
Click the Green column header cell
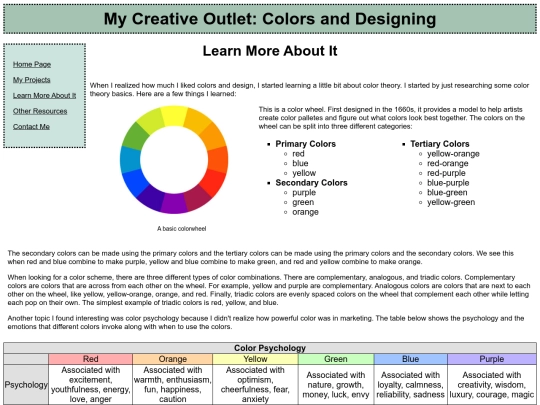336,359
